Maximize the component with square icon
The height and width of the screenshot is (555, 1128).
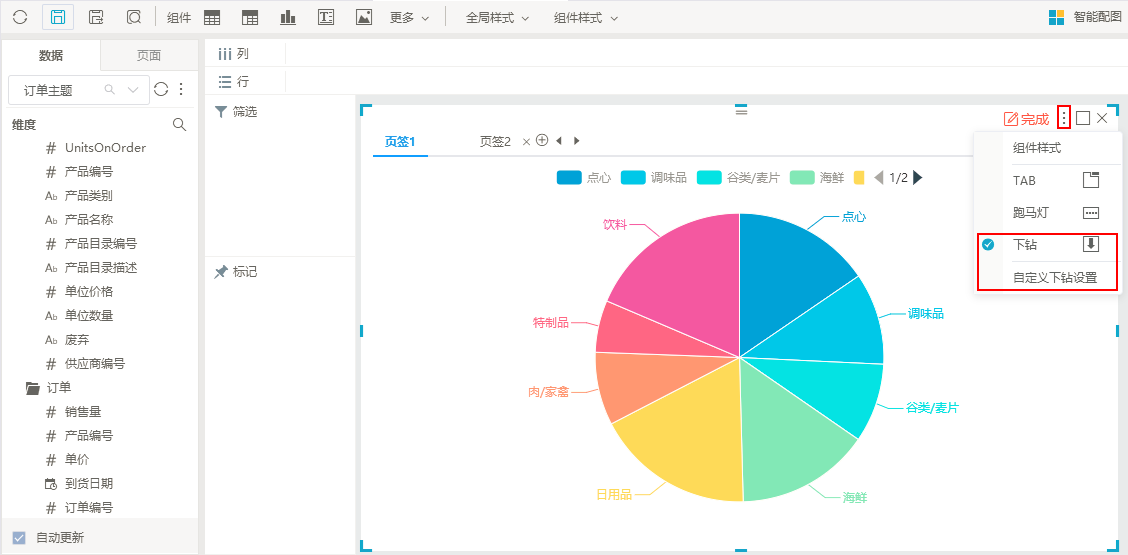click(1083, 118)
